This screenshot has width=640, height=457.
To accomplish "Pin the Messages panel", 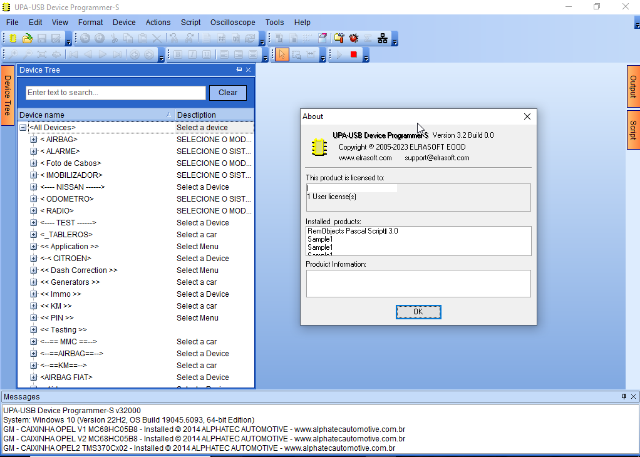I will [x=624, y=396].
